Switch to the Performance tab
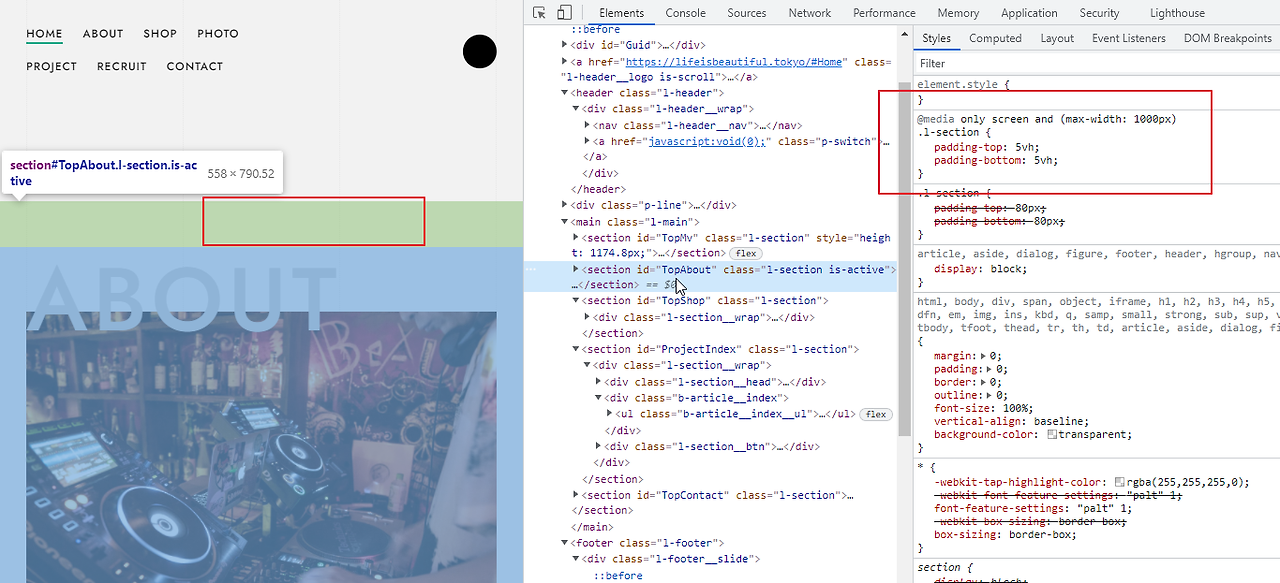Viewport: 1280px width, 583px height. point(884,13)
